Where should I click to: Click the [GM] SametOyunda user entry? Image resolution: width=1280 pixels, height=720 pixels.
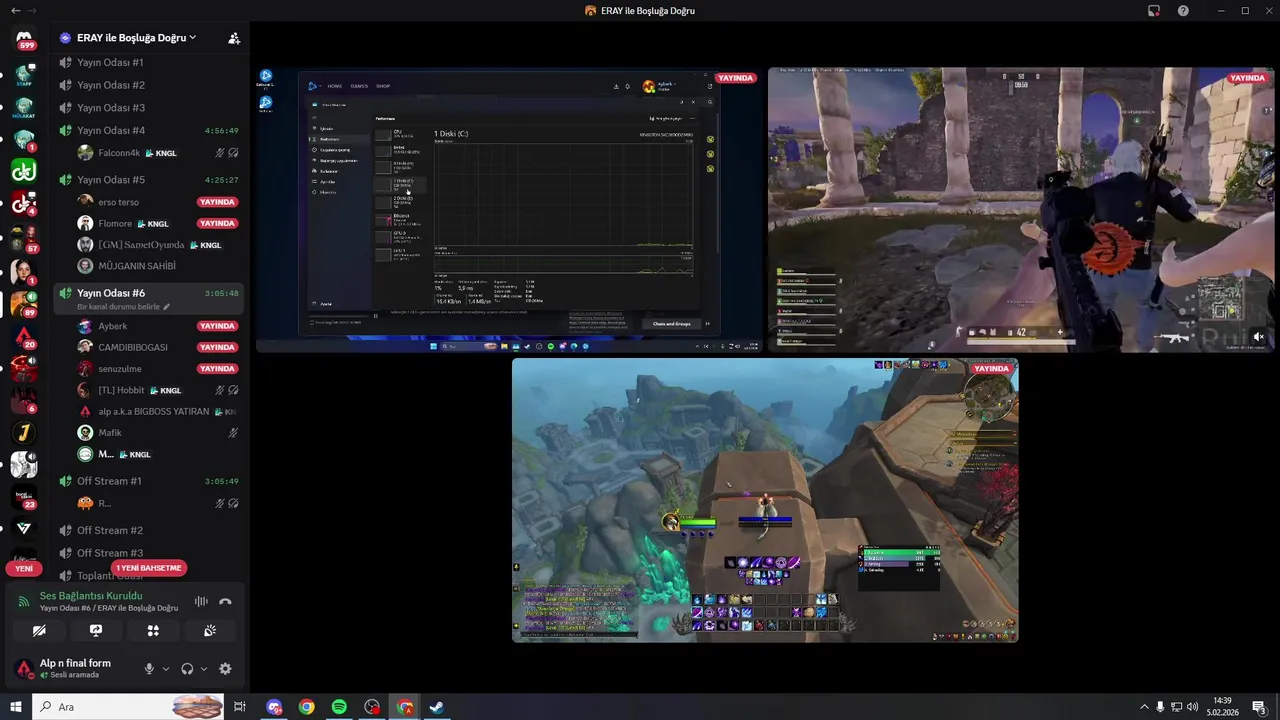click(x=158, y=245)
